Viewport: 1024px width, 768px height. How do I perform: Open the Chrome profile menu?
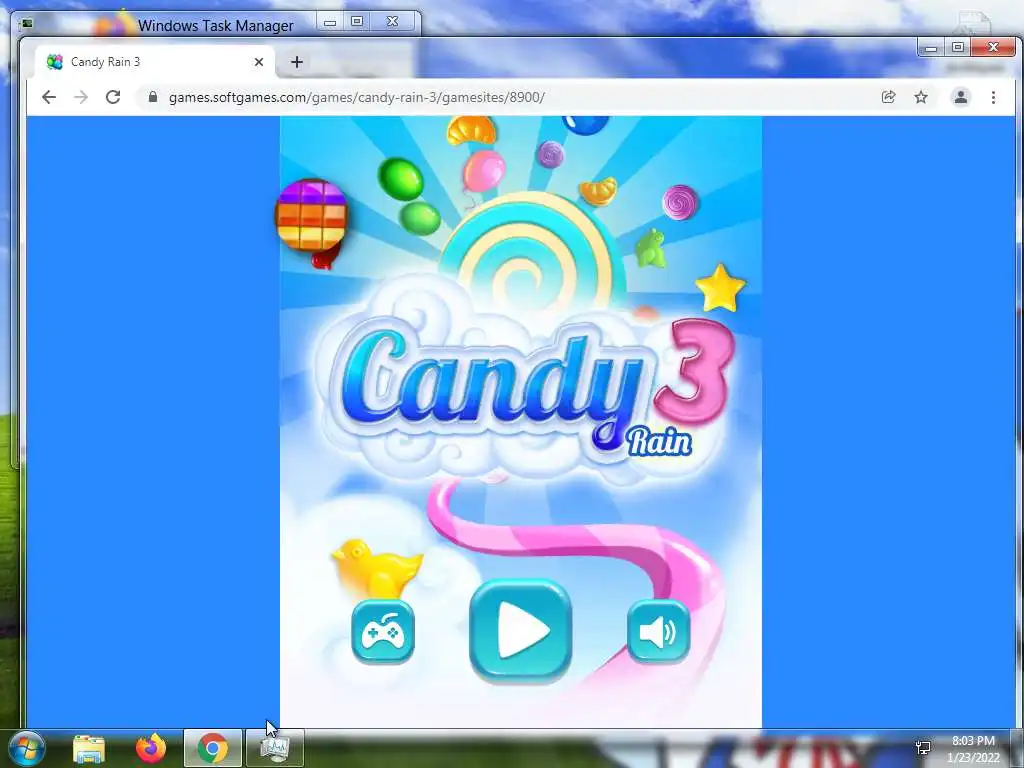[961, 97]
